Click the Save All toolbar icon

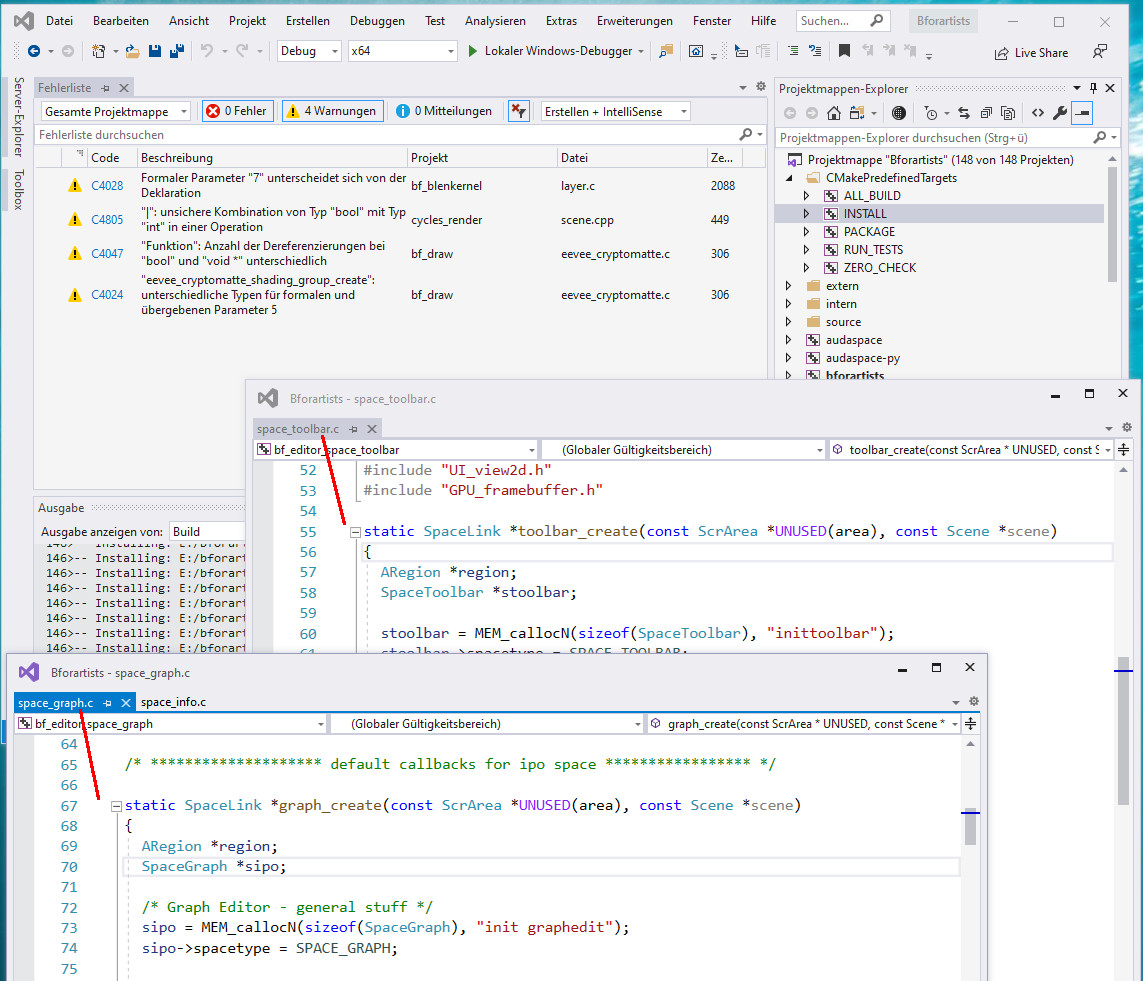[176, 51]
